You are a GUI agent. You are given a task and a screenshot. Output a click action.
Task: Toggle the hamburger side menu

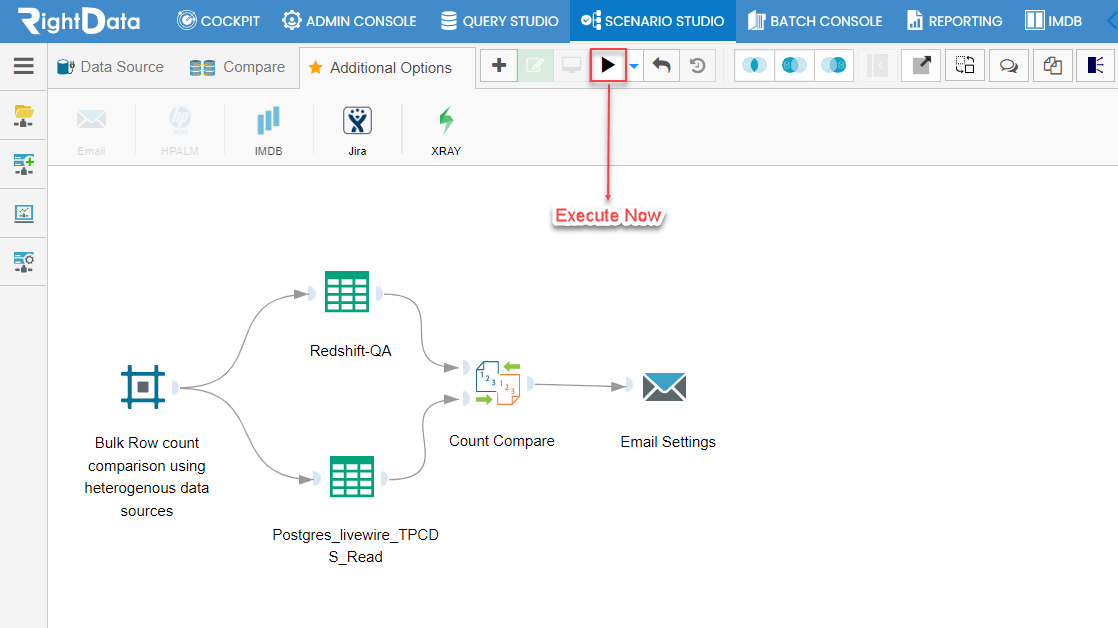tap(24, 66)
